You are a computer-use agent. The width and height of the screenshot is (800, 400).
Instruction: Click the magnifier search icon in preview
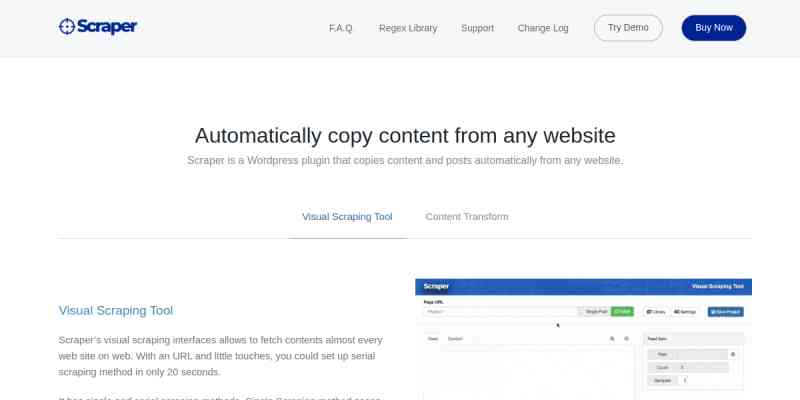point(612,339)
